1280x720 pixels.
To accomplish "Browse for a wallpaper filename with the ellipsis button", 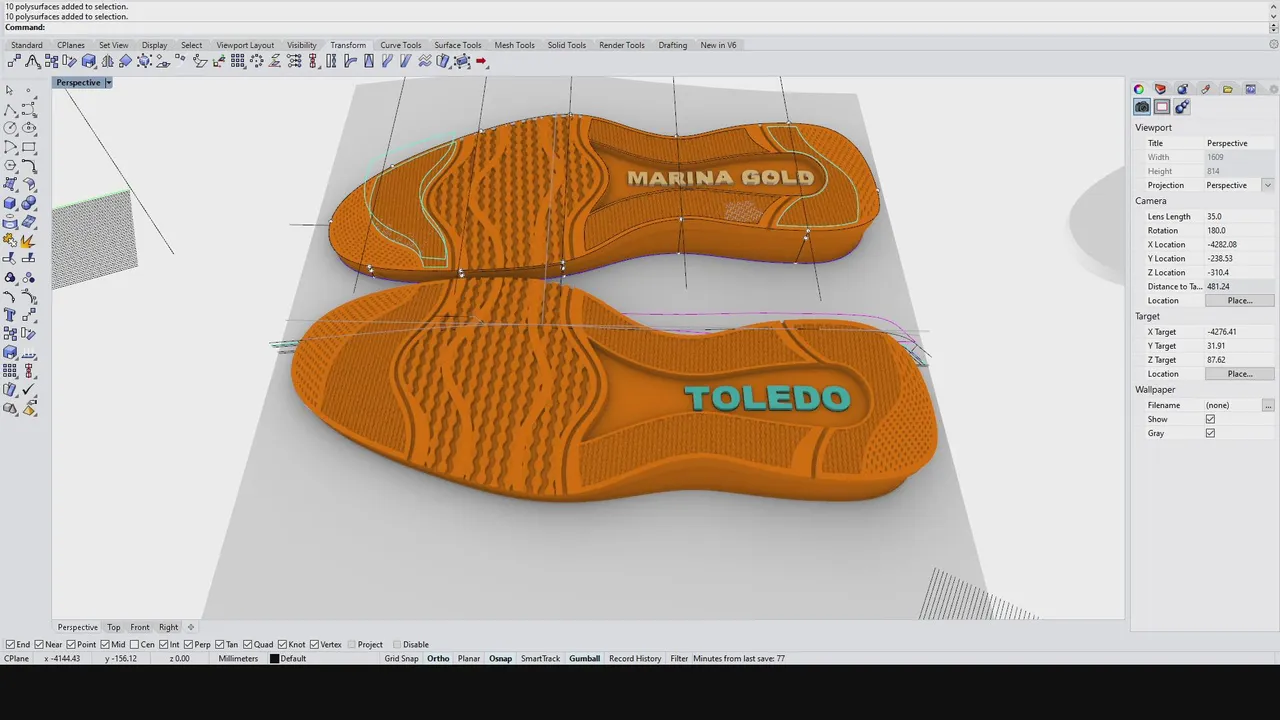I will [1268, 405].
